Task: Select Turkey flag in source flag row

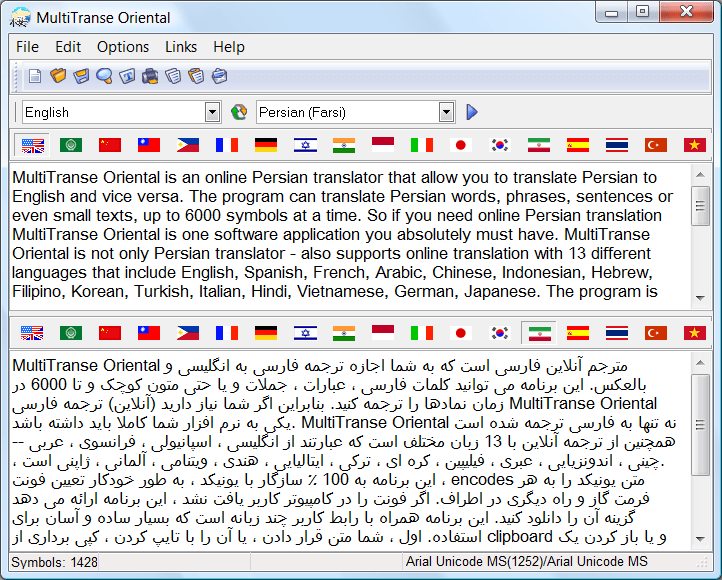Action: (656, 145)
